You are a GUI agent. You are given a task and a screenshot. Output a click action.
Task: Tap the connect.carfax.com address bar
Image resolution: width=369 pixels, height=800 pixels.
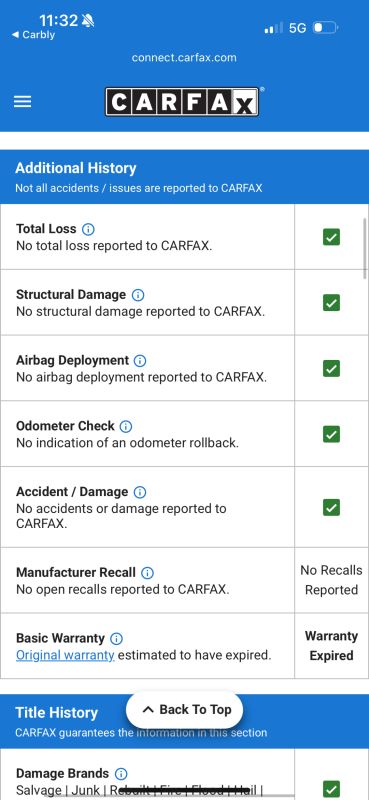point(184,58)
